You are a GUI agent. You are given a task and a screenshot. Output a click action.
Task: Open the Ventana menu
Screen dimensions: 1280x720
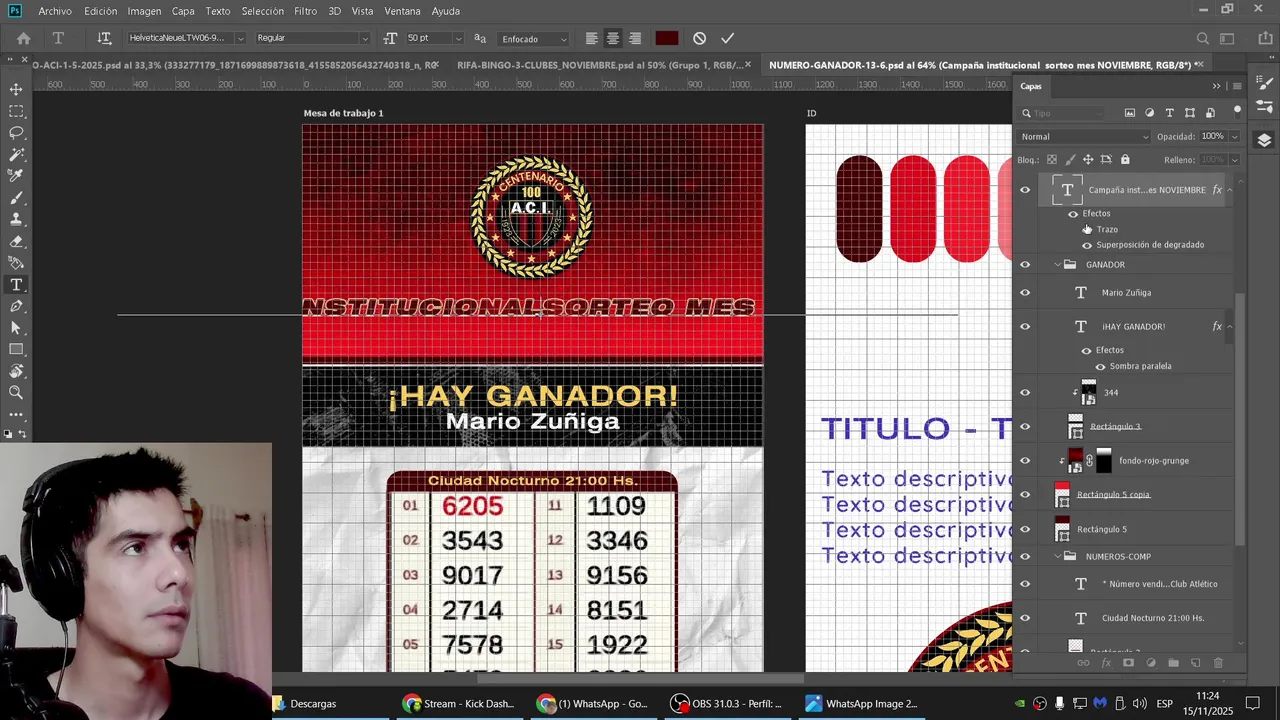point(402,11)
